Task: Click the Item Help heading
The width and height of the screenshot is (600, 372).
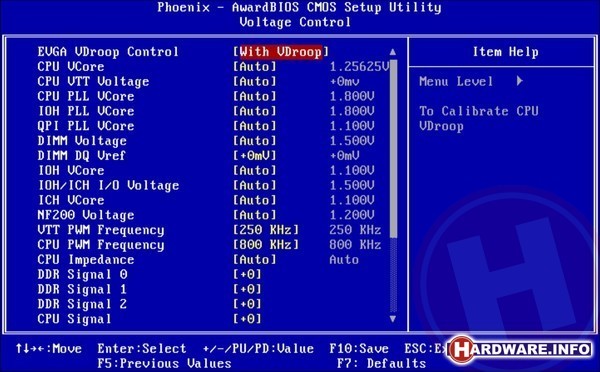Action: [x=505, y=52]
